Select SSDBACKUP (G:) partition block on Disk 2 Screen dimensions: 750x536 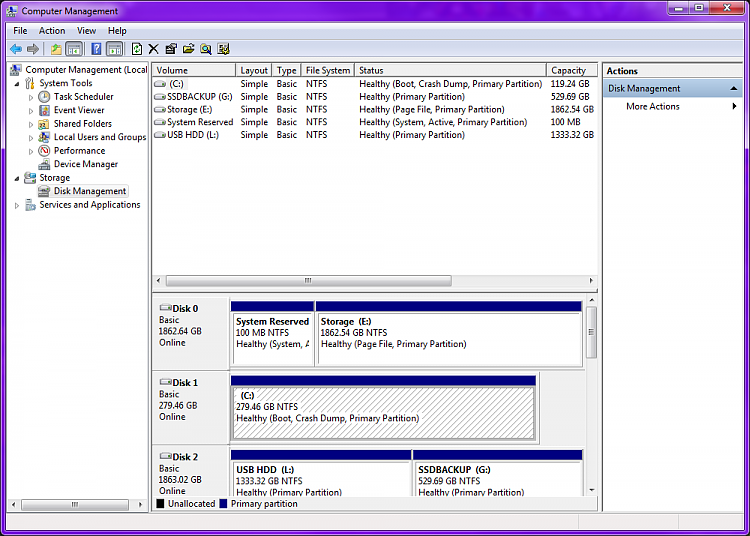tap(497, 473)
